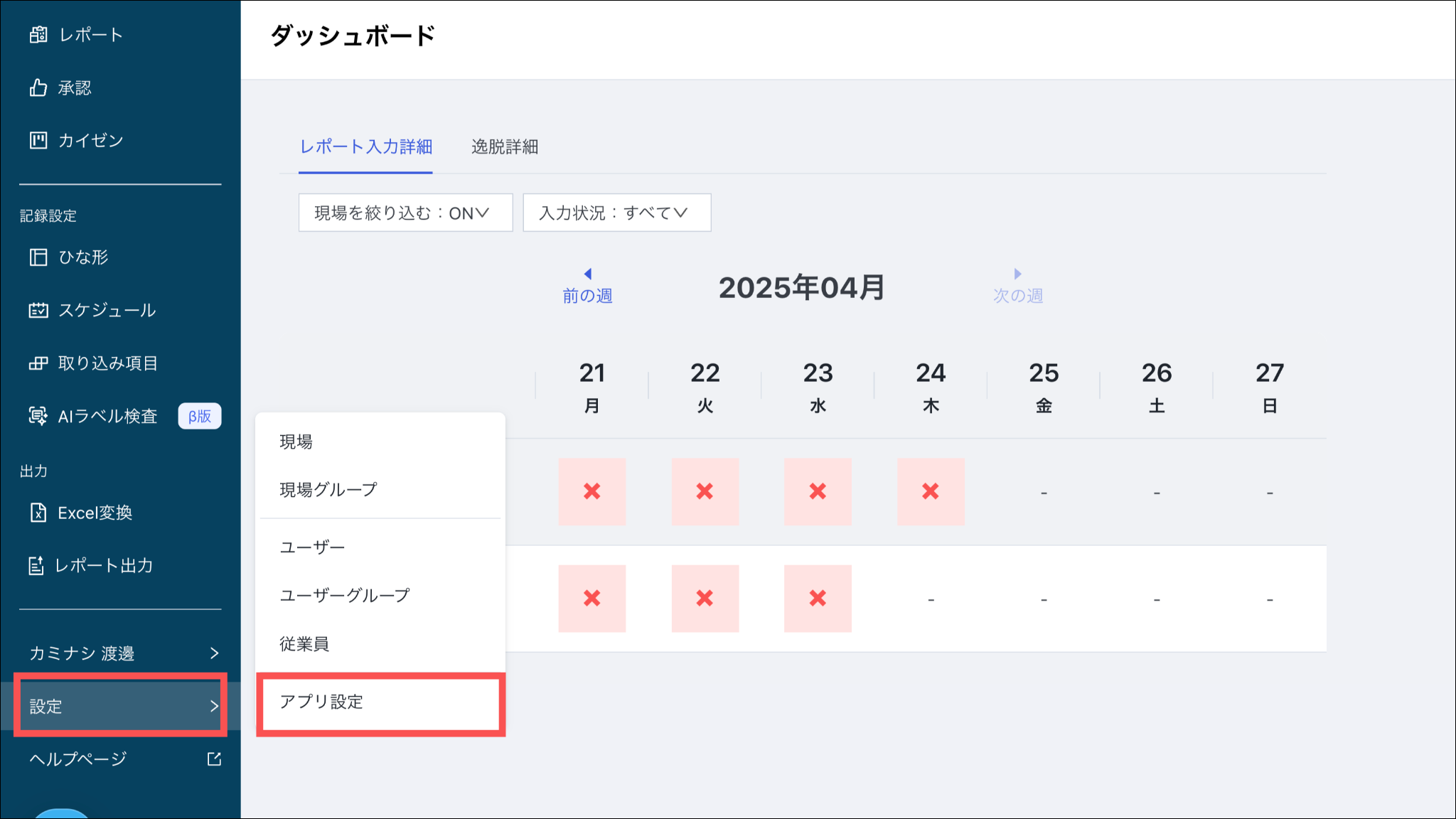Expand the 設定 menu chevron

coord(214,706)
